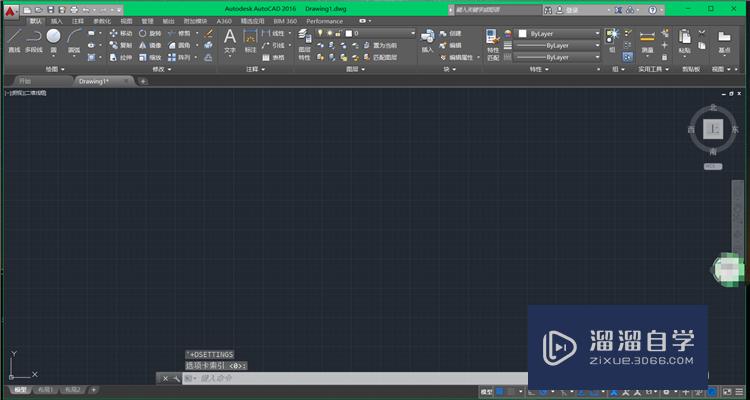Screen dimensions: 750x400
Task: Select the Text (文字) annotation tool
Action: tap(230, 41)
